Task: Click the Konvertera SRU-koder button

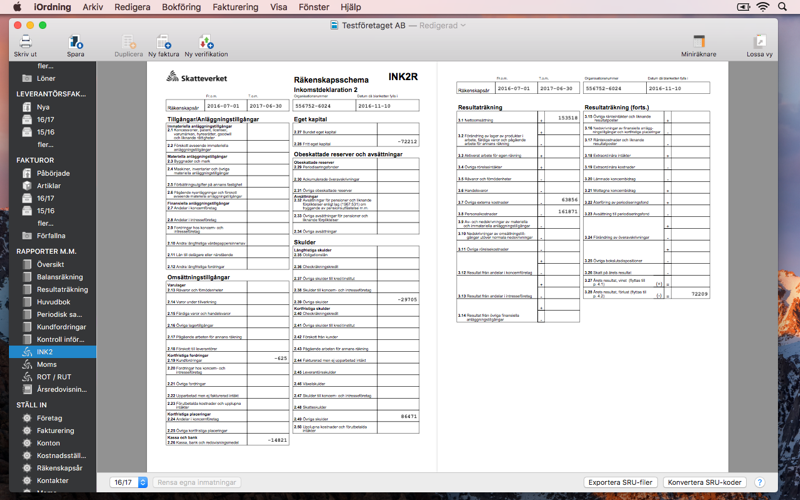Action: point(704,482)
